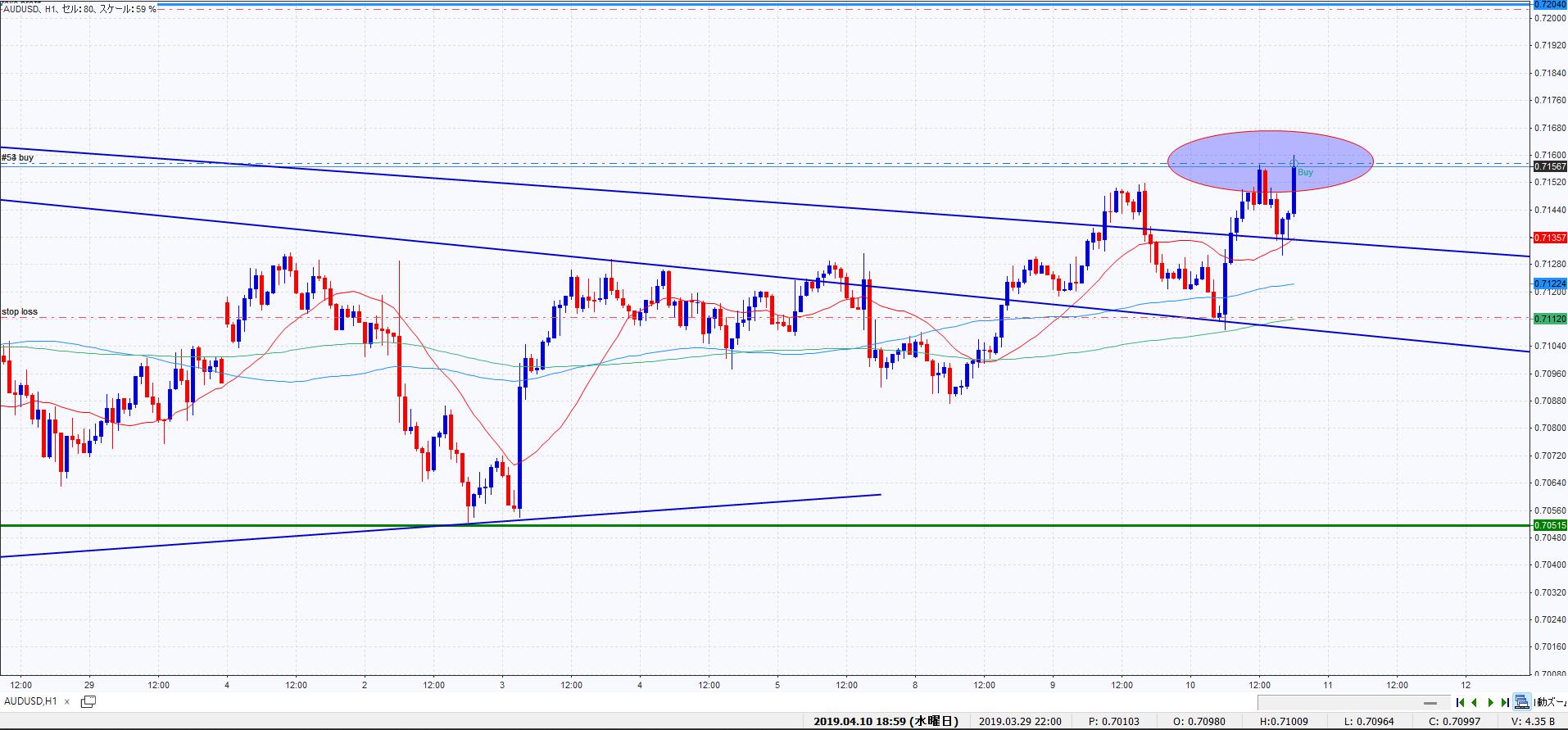Image resolution: width=1568 pixels, height=730 pixels.
Task: Click the 0.70515 support level price tag
Action: pos(1549,525)
